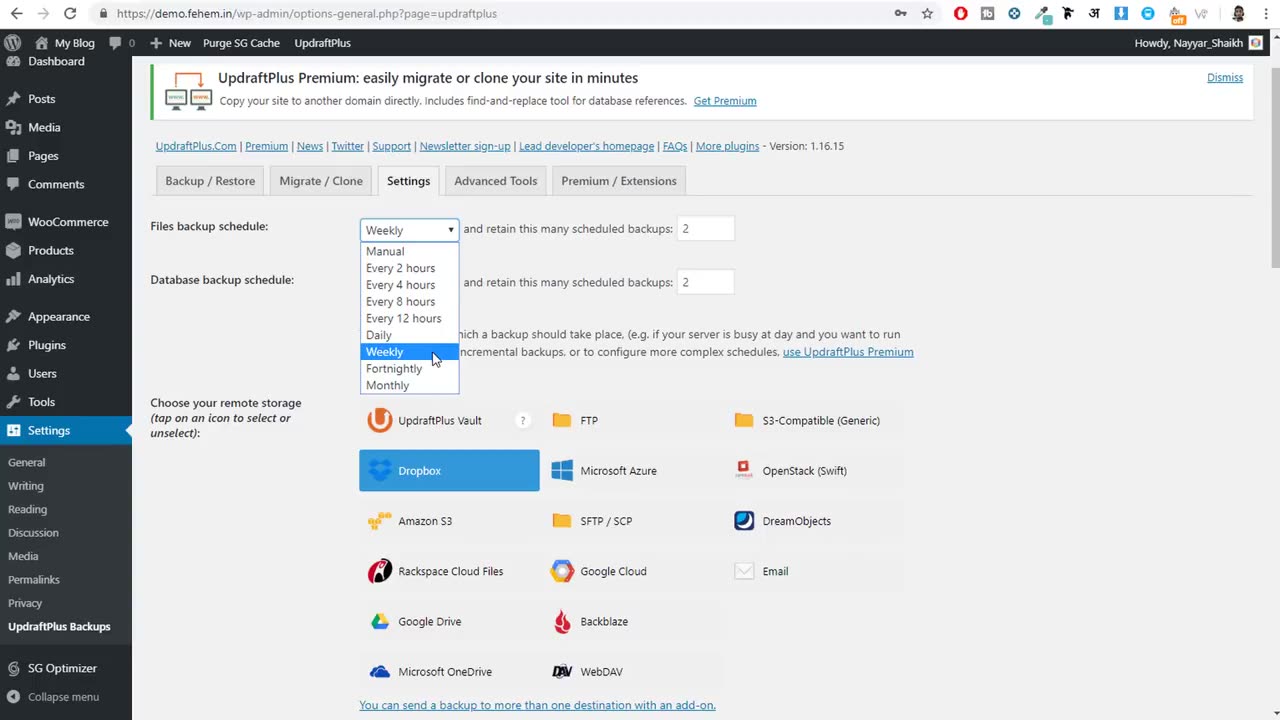Switch to the Backup / Restore tab
This screenshot has width=1280, height=720.
pyautogui.click(x=210, y=181)
